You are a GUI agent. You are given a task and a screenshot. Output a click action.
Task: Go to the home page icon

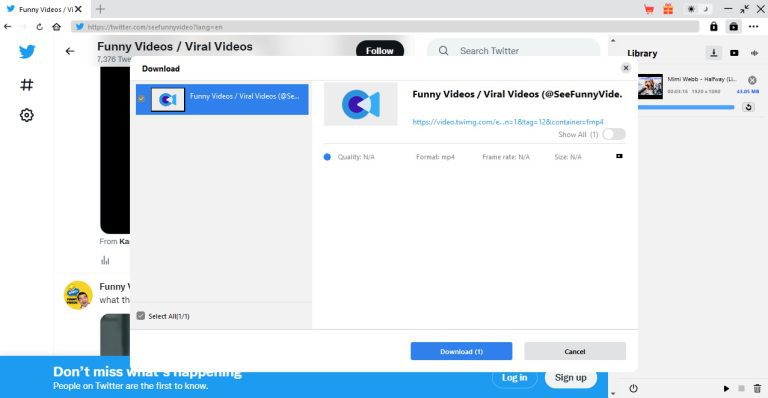point(56,26)
